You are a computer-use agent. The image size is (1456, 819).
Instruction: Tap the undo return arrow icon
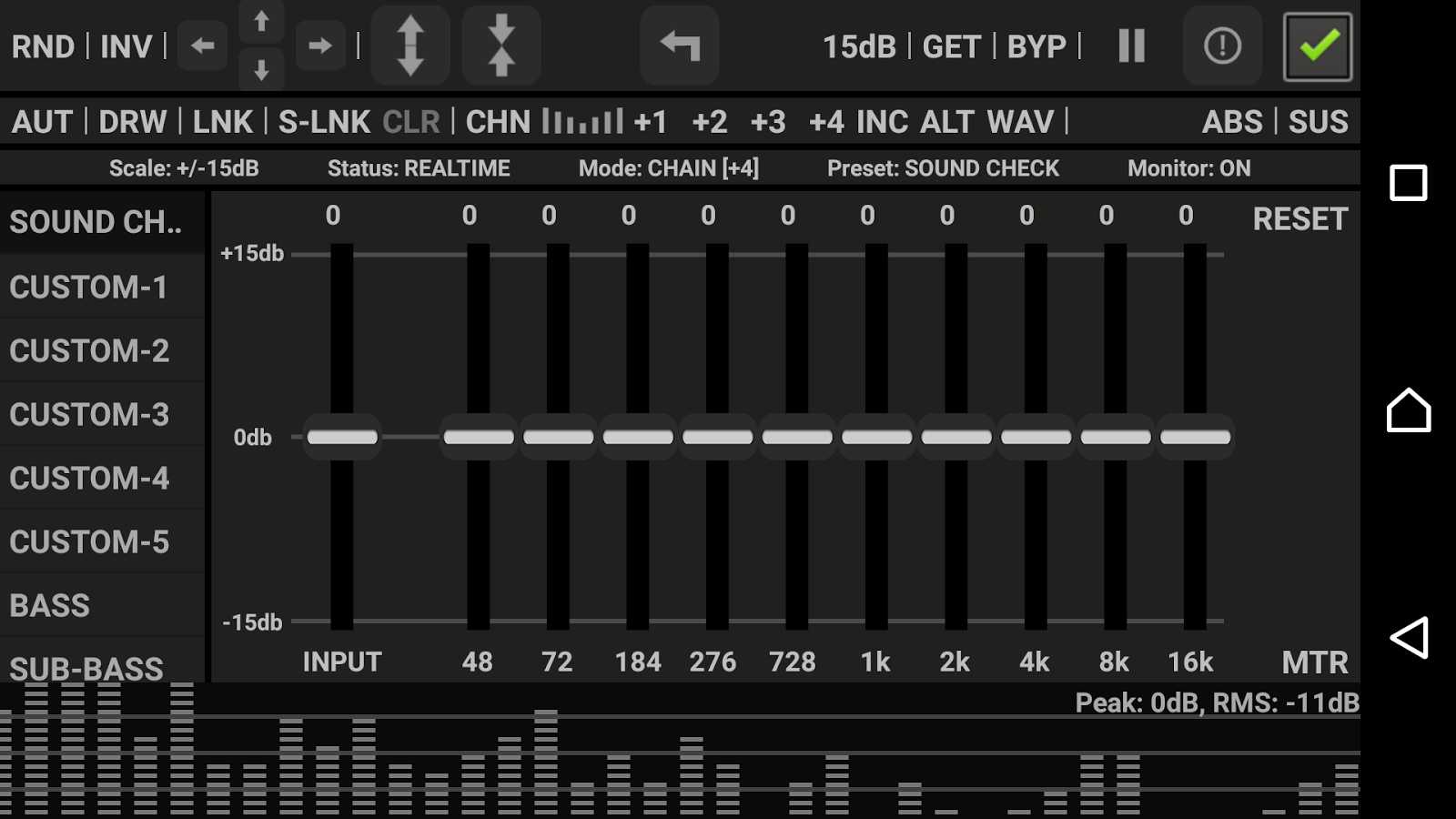point(680,45)
